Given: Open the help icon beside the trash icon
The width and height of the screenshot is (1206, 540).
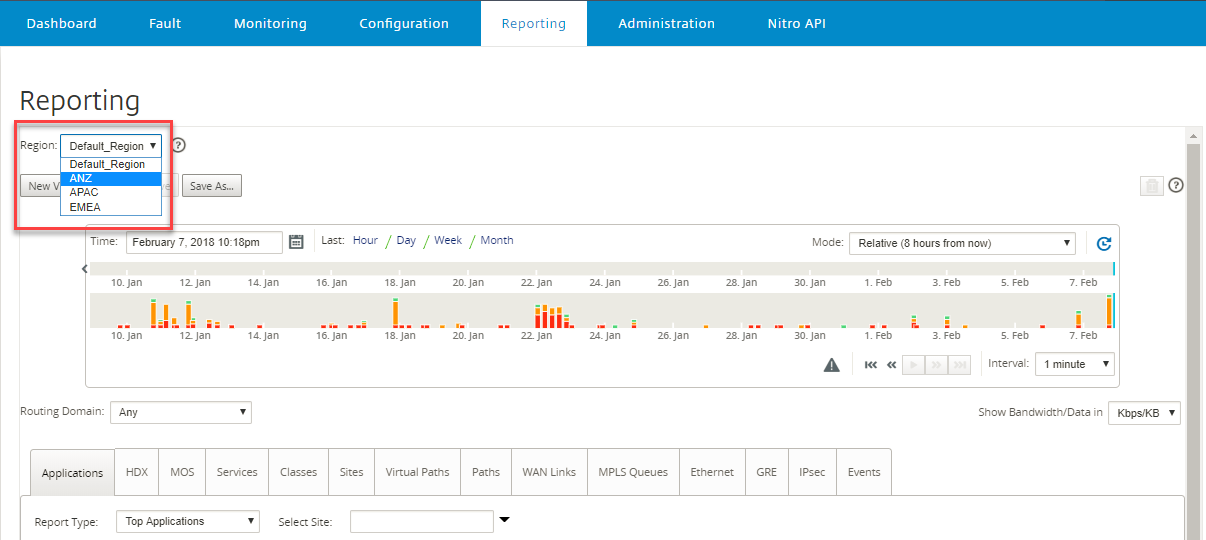Looking at the screenshot, I should pos(1176,185).
